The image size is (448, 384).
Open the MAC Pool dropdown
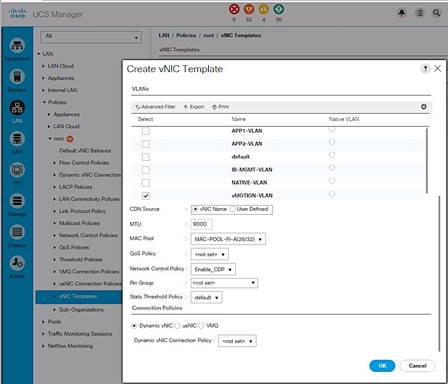pyautogui.click(x=228, y=239)
